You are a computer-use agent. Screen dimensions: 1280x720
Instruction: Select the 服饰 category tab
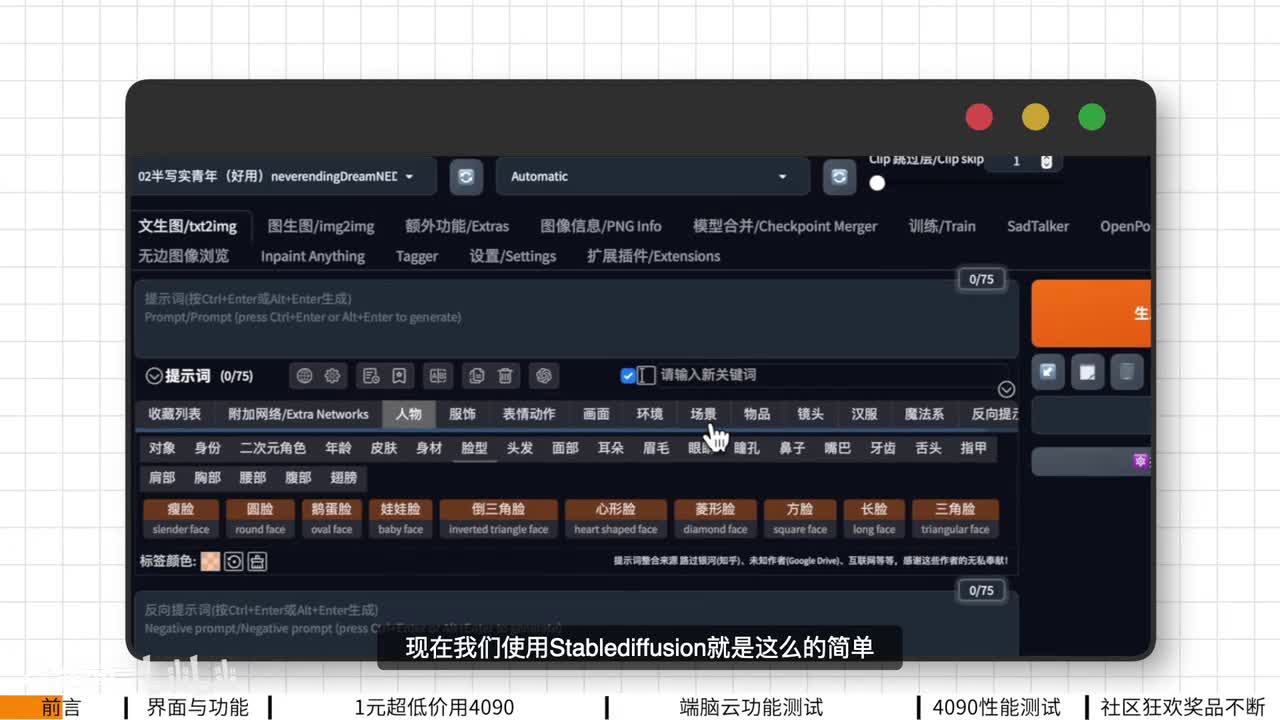462,414
